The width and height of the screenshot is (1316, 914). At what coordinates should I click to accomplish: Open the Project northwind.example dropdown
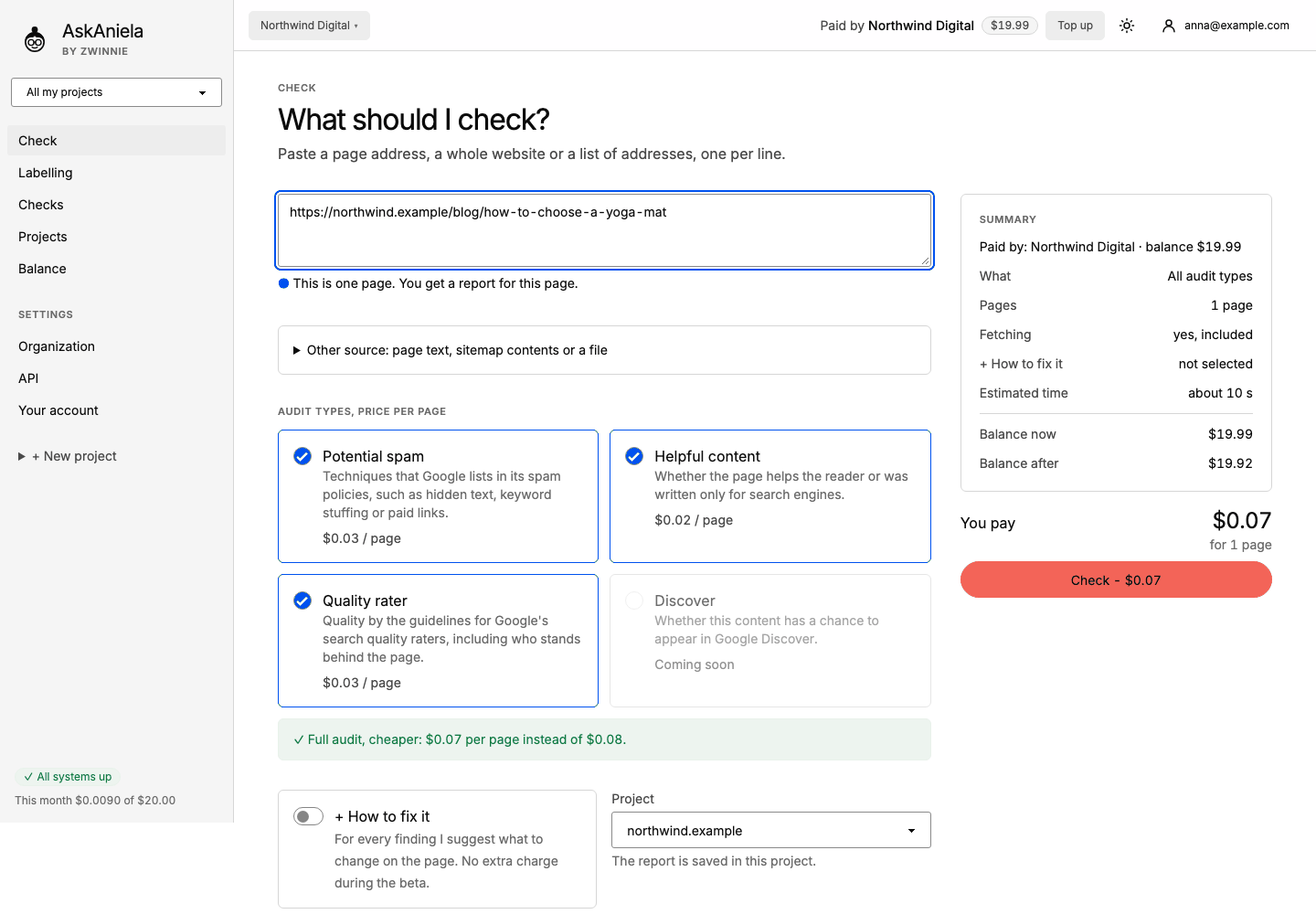click(771, 830)
